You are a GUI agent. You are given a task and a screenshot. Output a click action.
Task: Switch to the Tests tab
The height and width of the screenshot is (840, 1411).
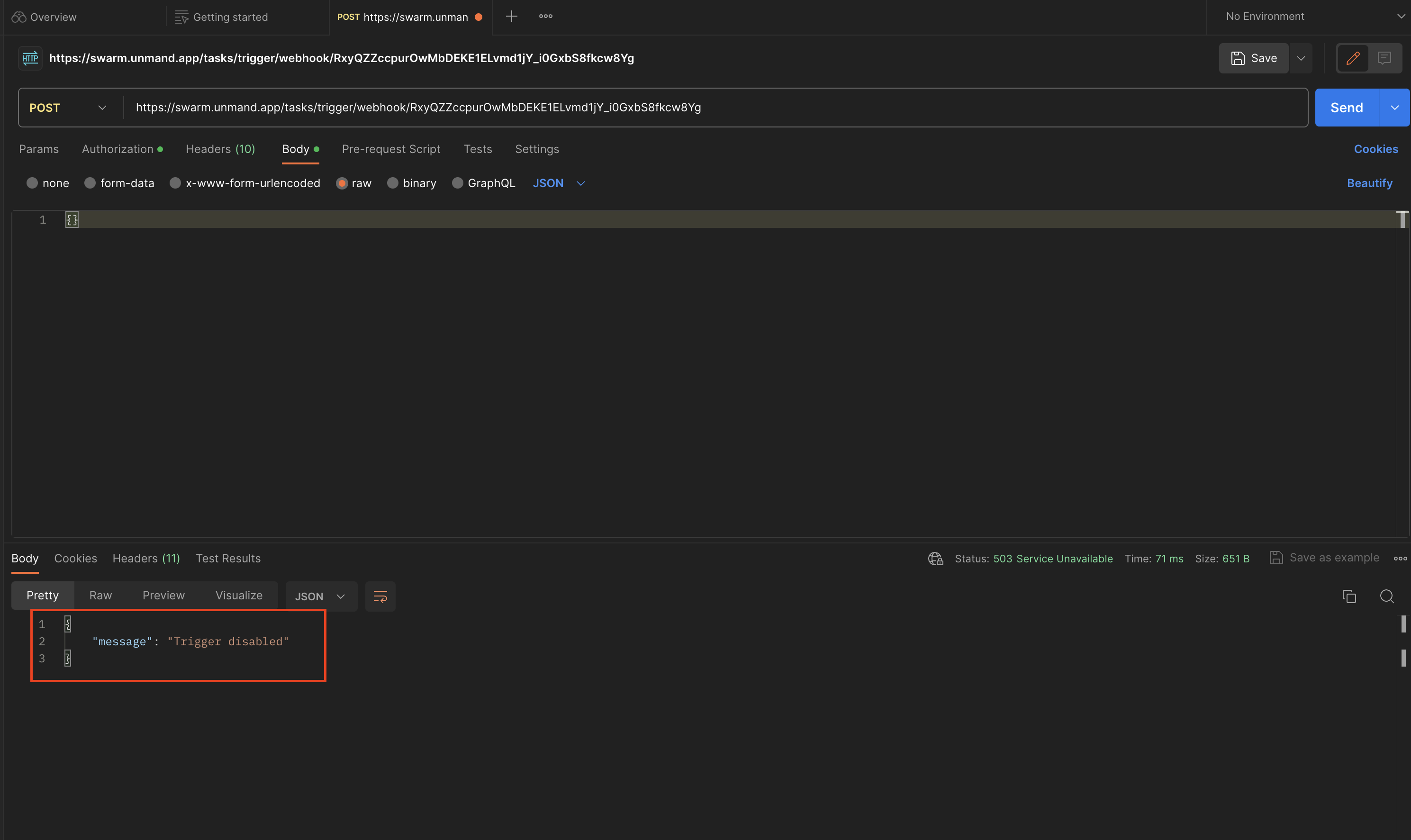477,149
